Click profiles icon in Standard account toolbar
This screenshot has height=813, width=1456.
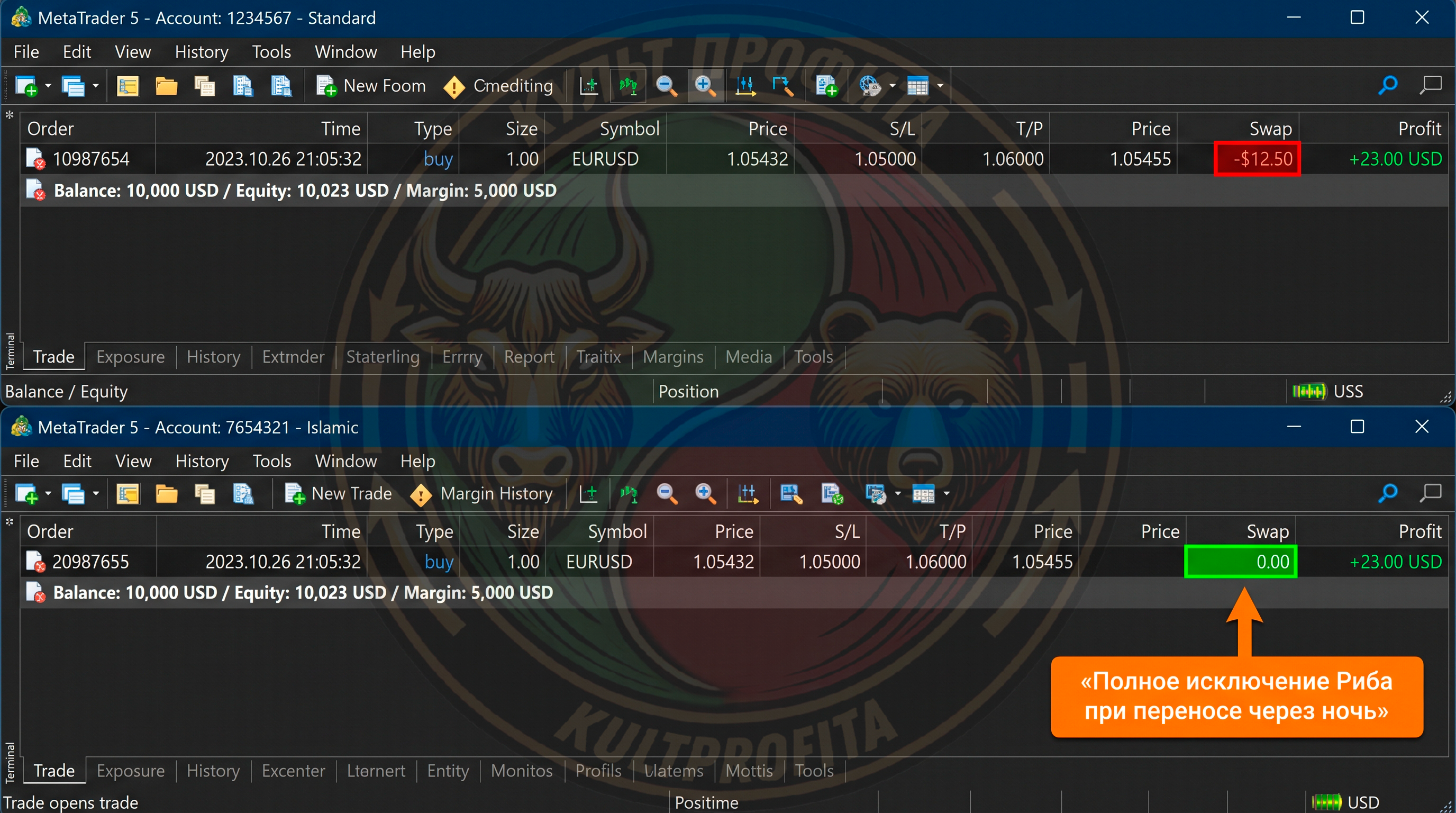coord(73,86)
